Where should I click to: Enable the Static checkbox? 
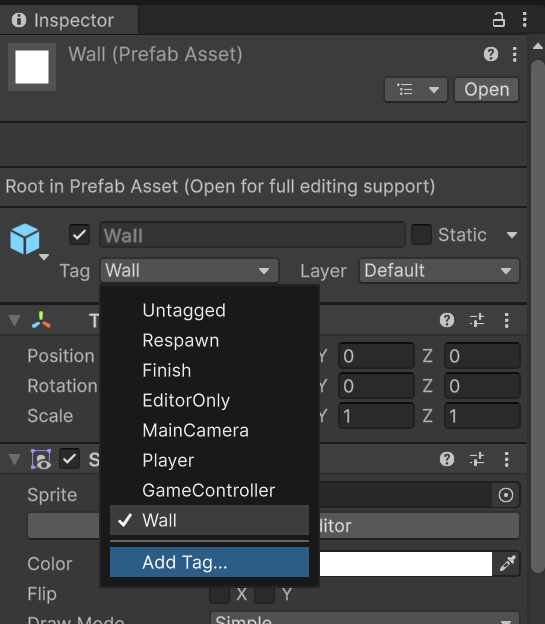pyautogui.click(x=421, y=234)
